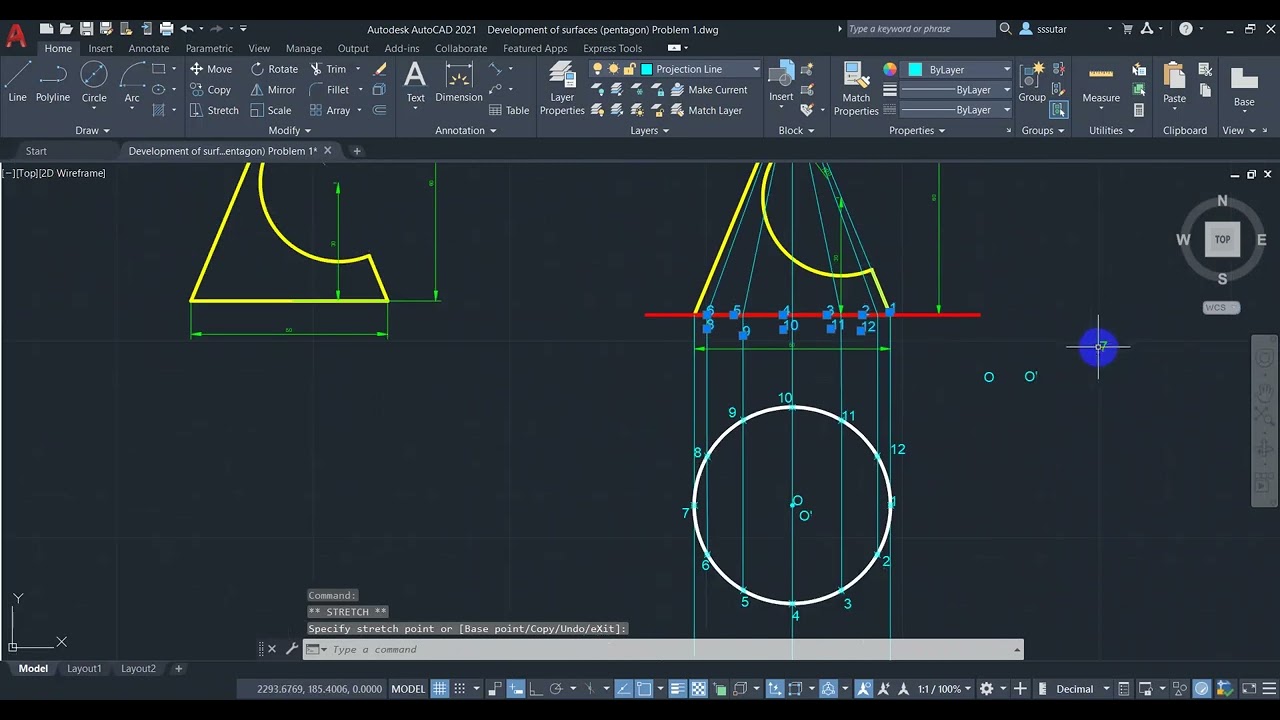Toggle MODEL space button in status bar

tap(408, 689)
